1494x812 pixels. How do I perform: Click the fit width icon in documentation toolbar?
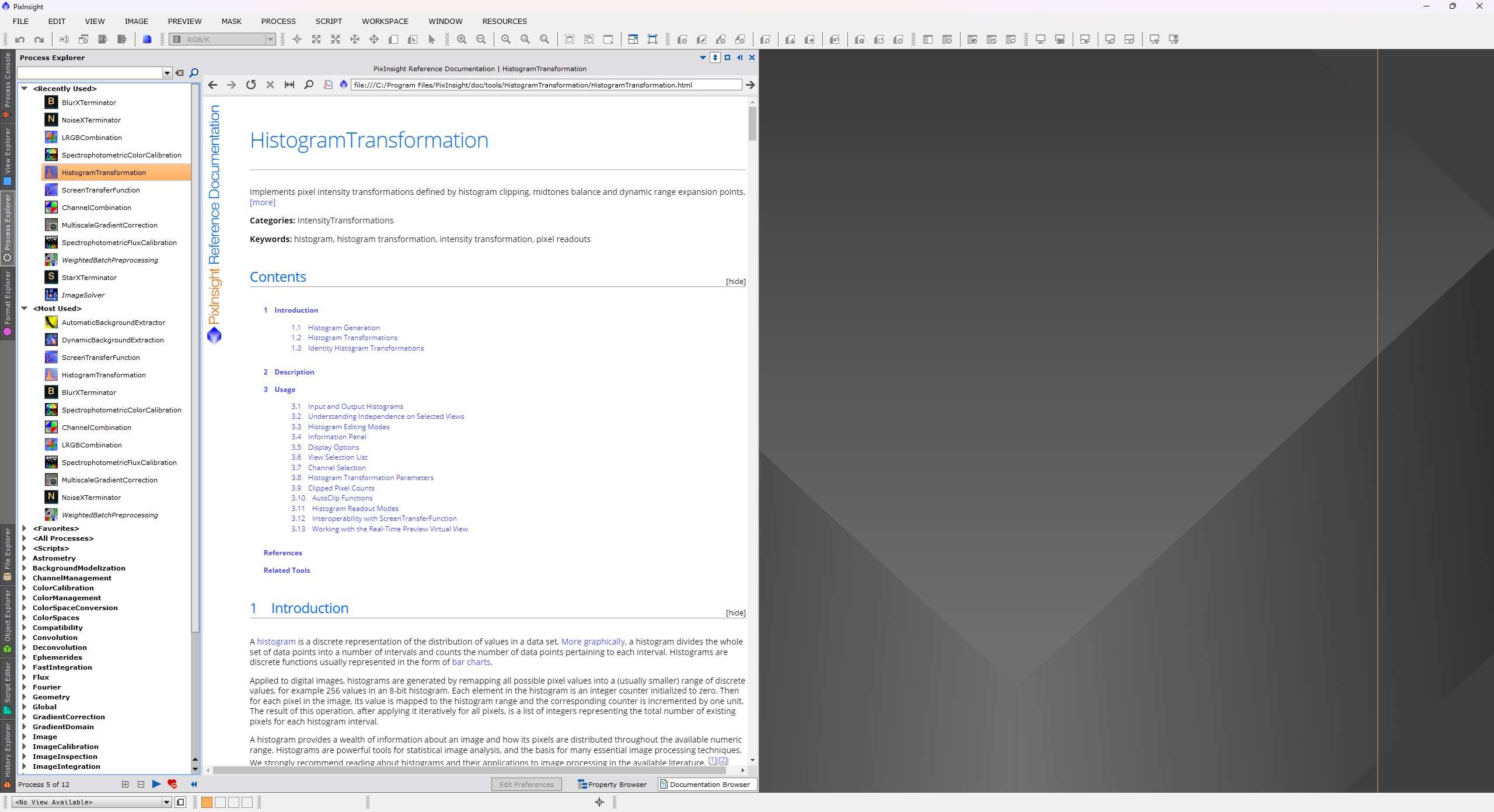click(x=289, y=85)
